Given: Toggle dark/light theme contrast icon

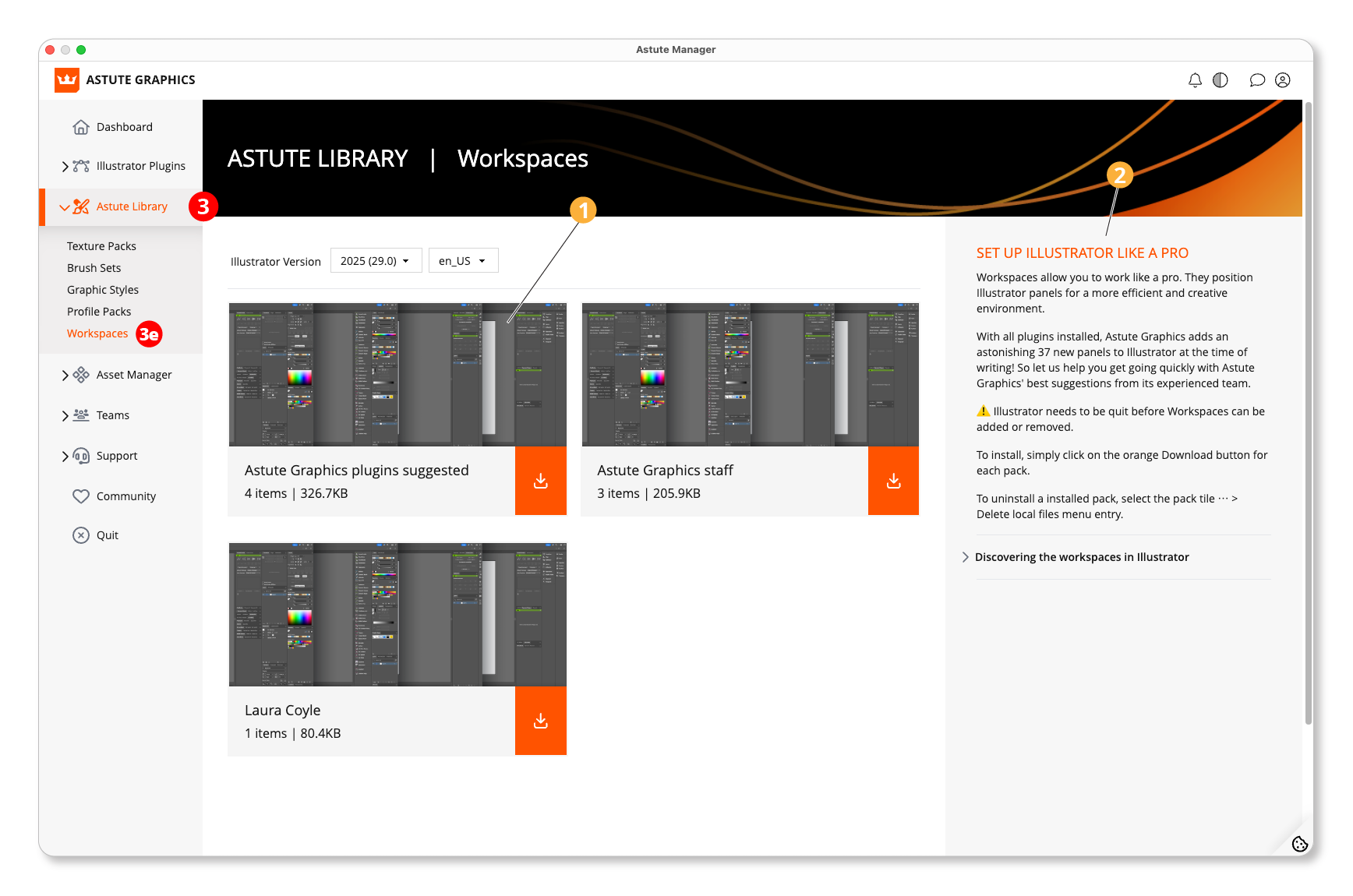Looking at the screenshot, I should (1221, 80).
